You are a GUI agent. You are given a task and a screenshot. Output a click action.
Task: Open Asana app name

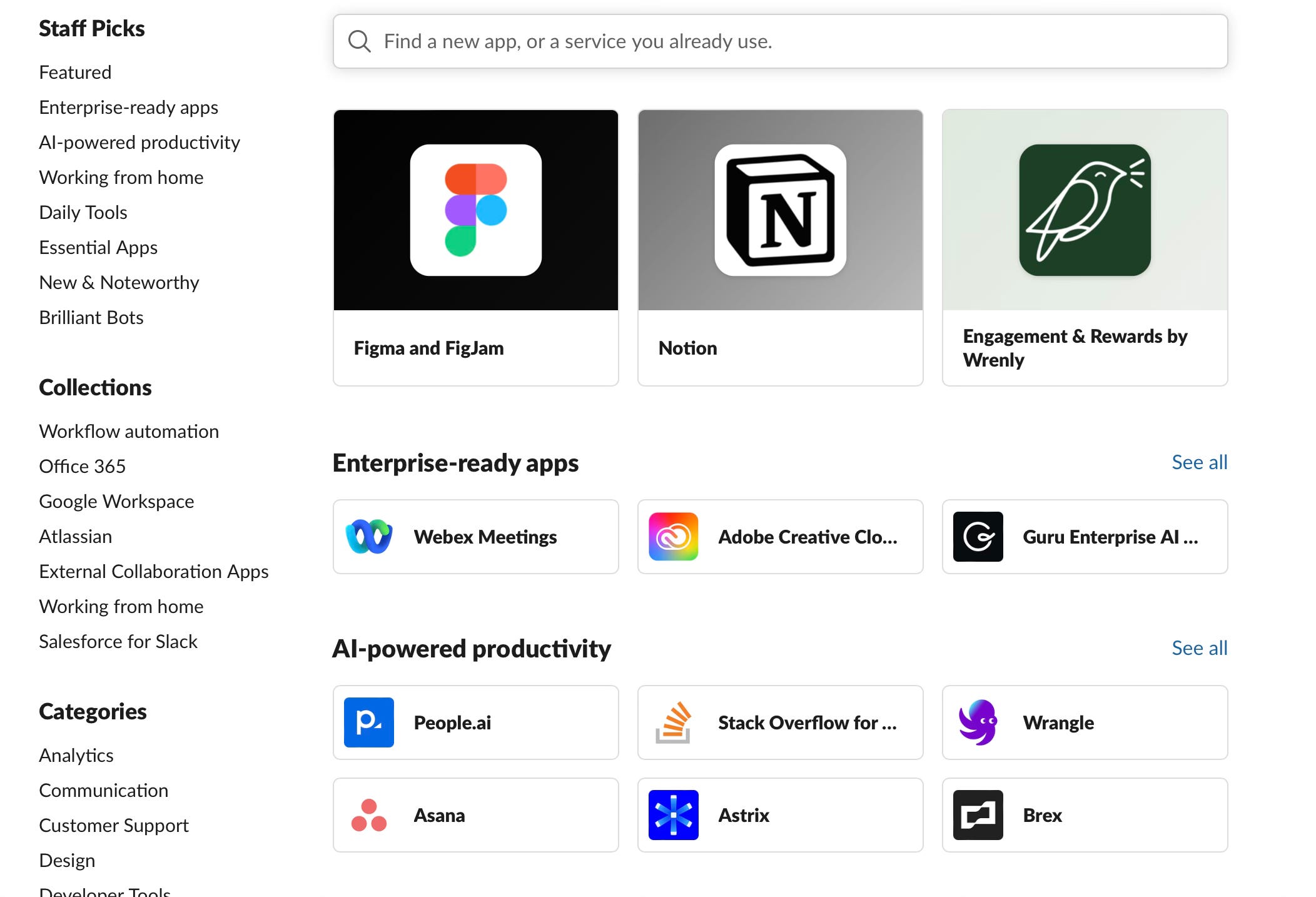click(x=440, y=815)
